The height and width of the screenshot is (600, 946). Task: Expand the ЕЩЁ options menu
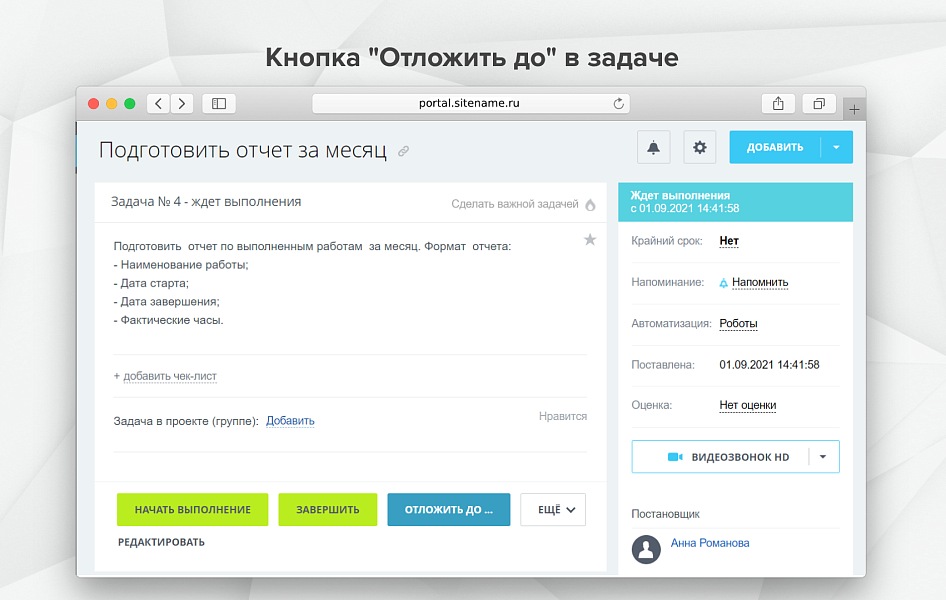pos(552,509)
